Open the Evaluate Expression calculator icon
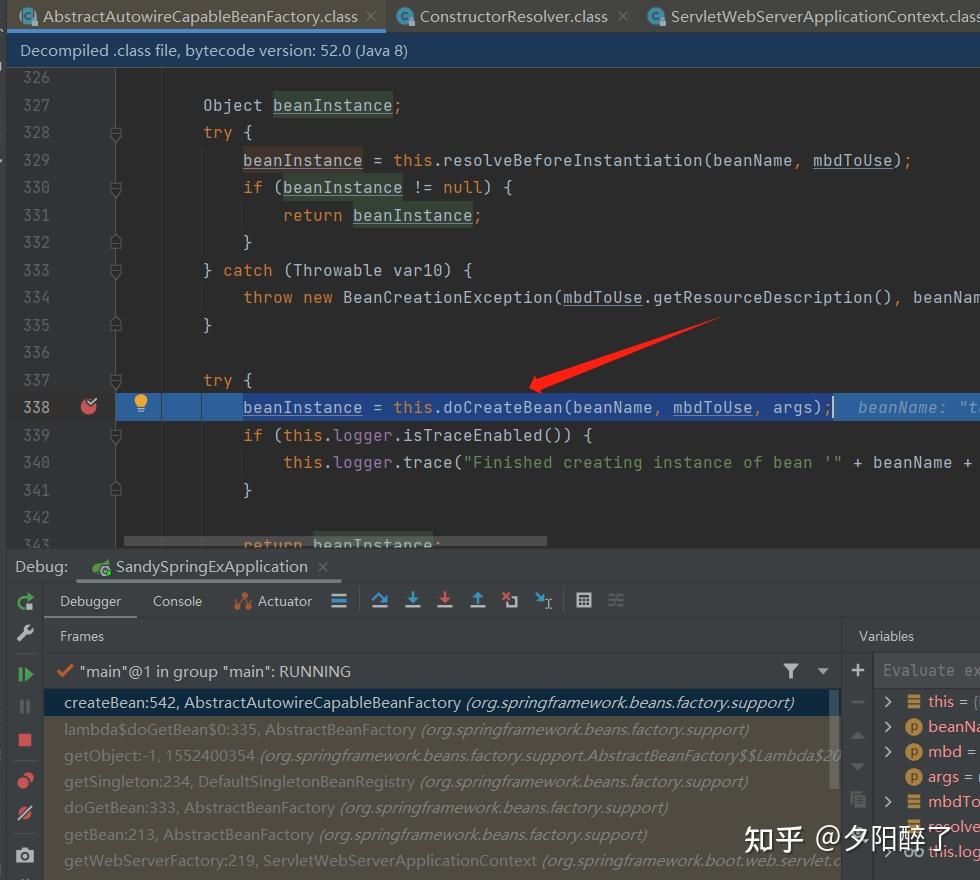The image size is (980, 880). click(584, 600)
